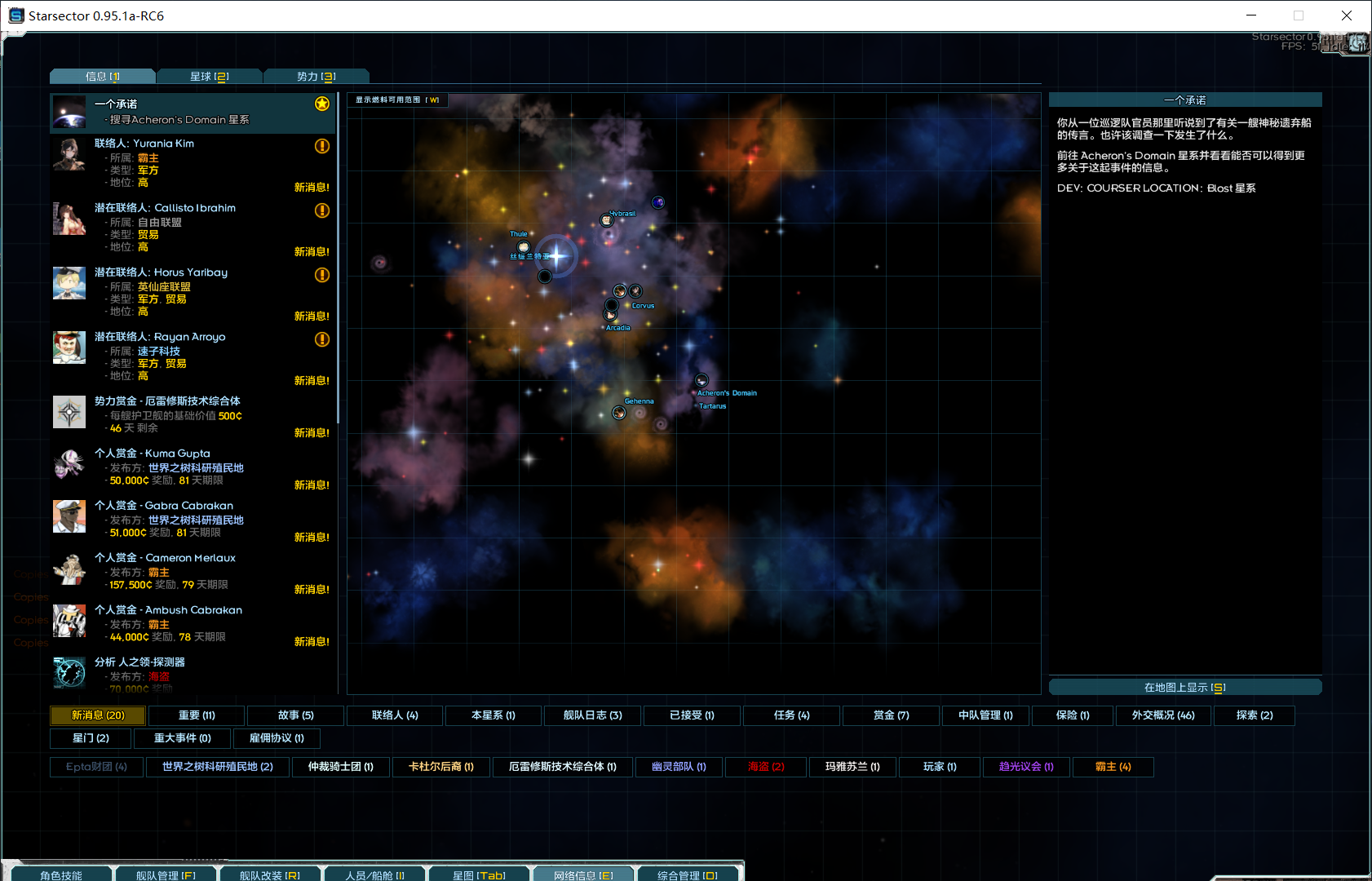Enable the 霸主 (4) faction filter
The height and width of the screenshot is (881, 1372).
tap(1113, 767)
